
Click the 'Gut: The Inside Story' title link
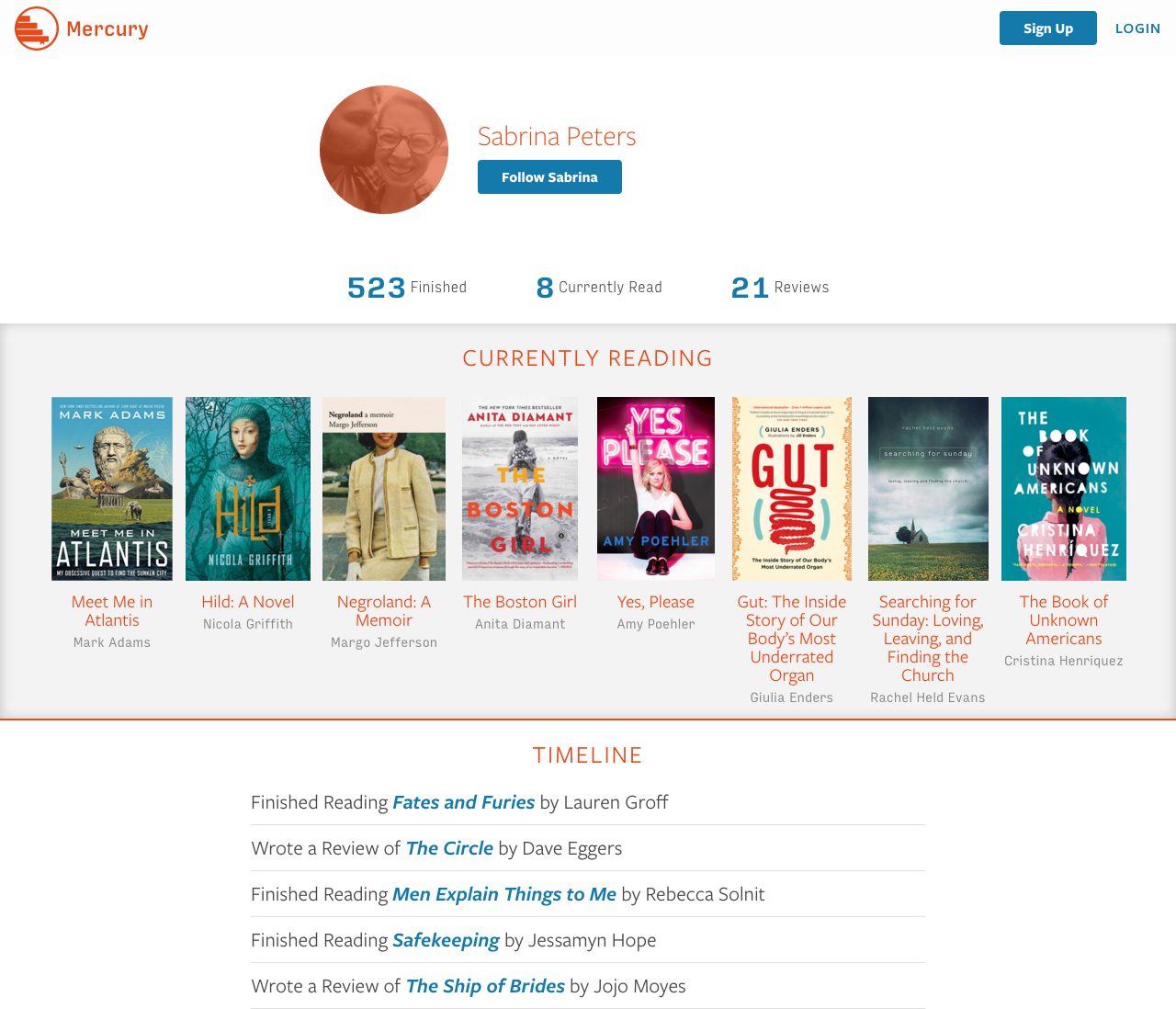[792, 639]
